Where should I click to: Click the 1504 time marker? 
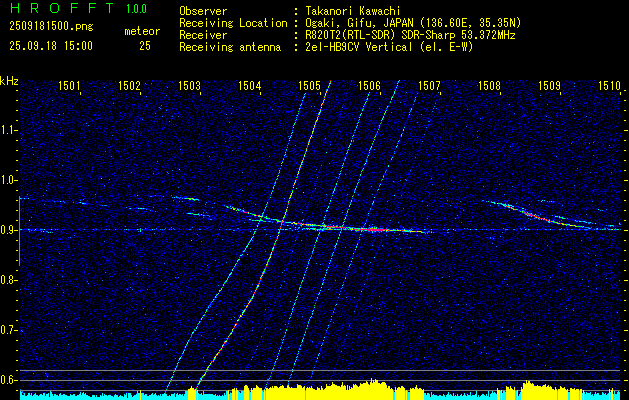coord(250,85)
